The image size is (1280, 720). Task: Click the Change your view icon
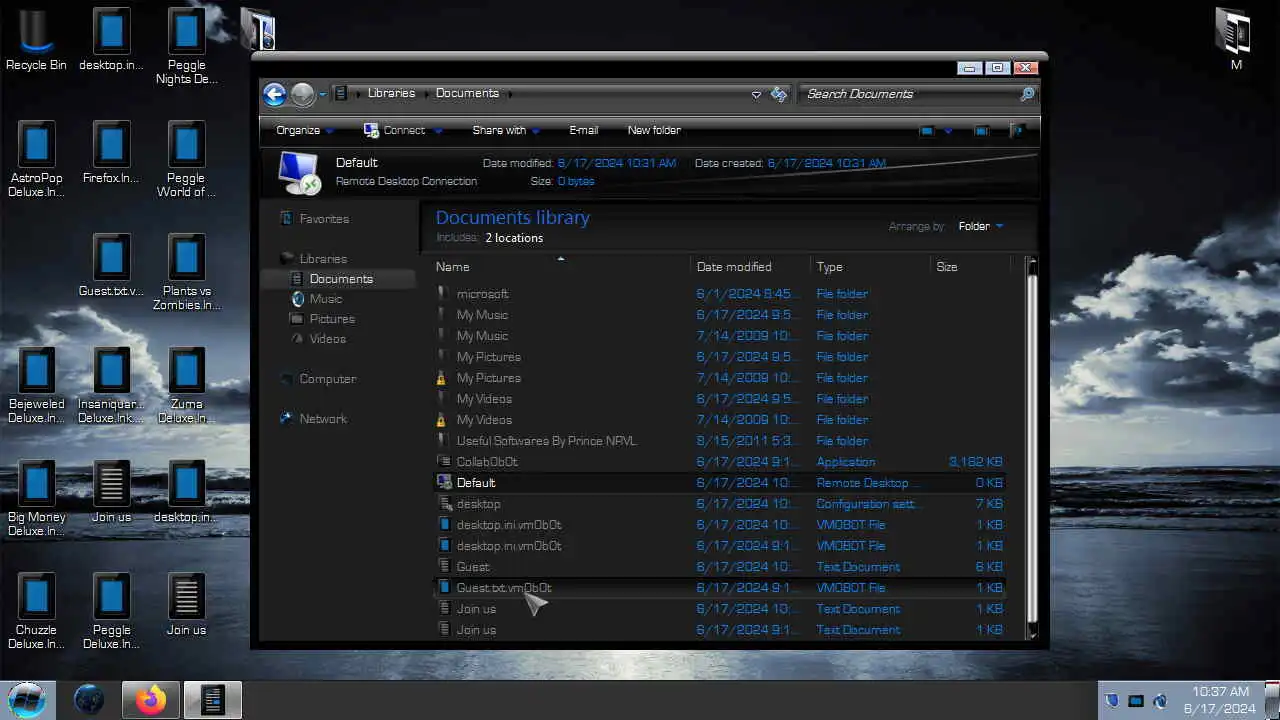pos(927,130)
